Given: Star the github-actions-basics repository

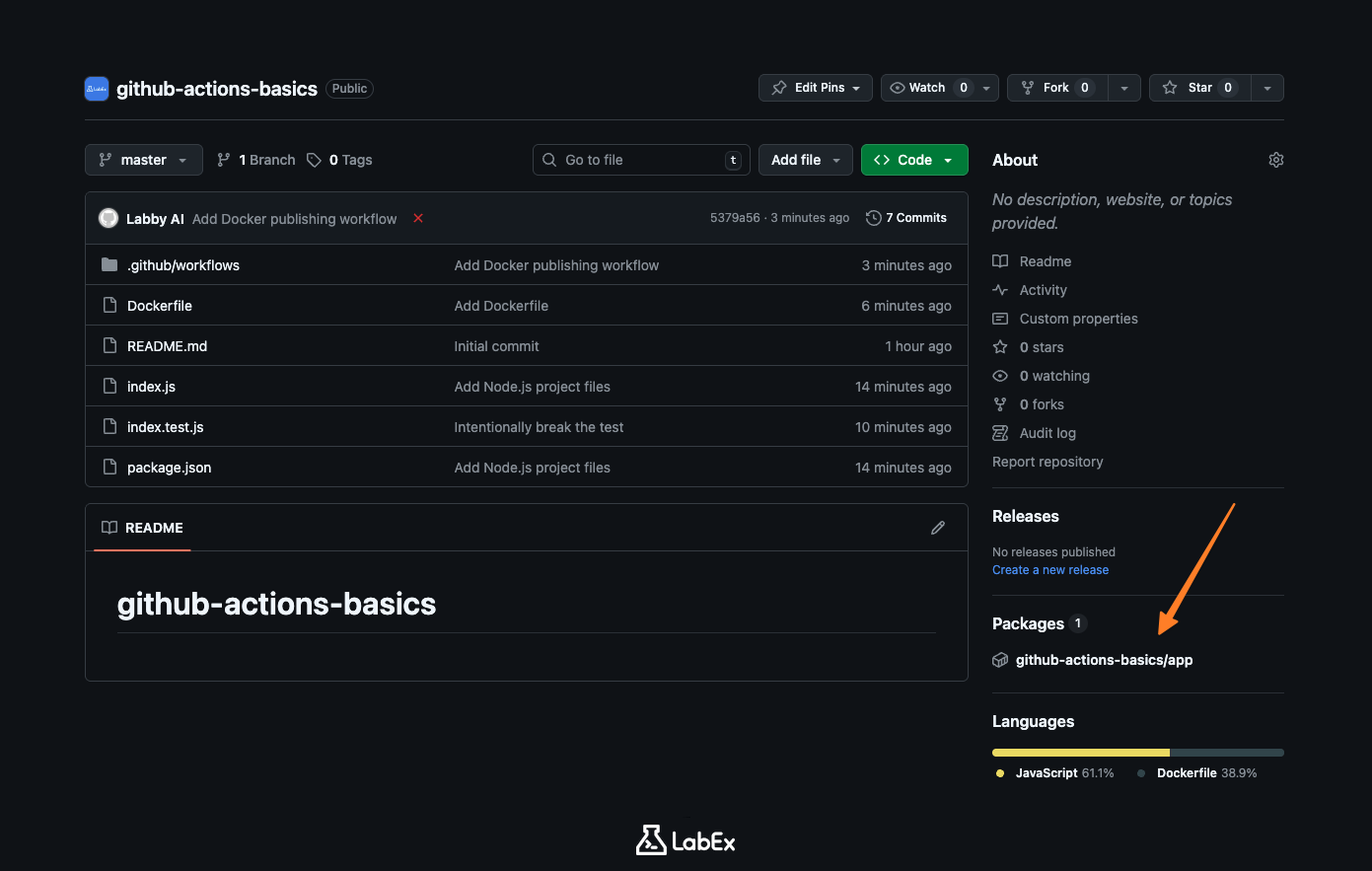Looking at the screenshot, I should tap(1200, 88).
